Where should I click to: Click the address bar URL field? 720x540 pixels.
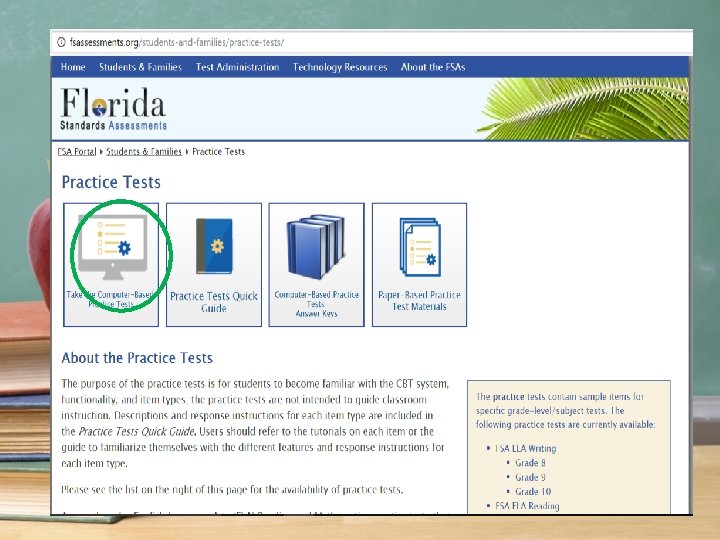tap(177, 42)
